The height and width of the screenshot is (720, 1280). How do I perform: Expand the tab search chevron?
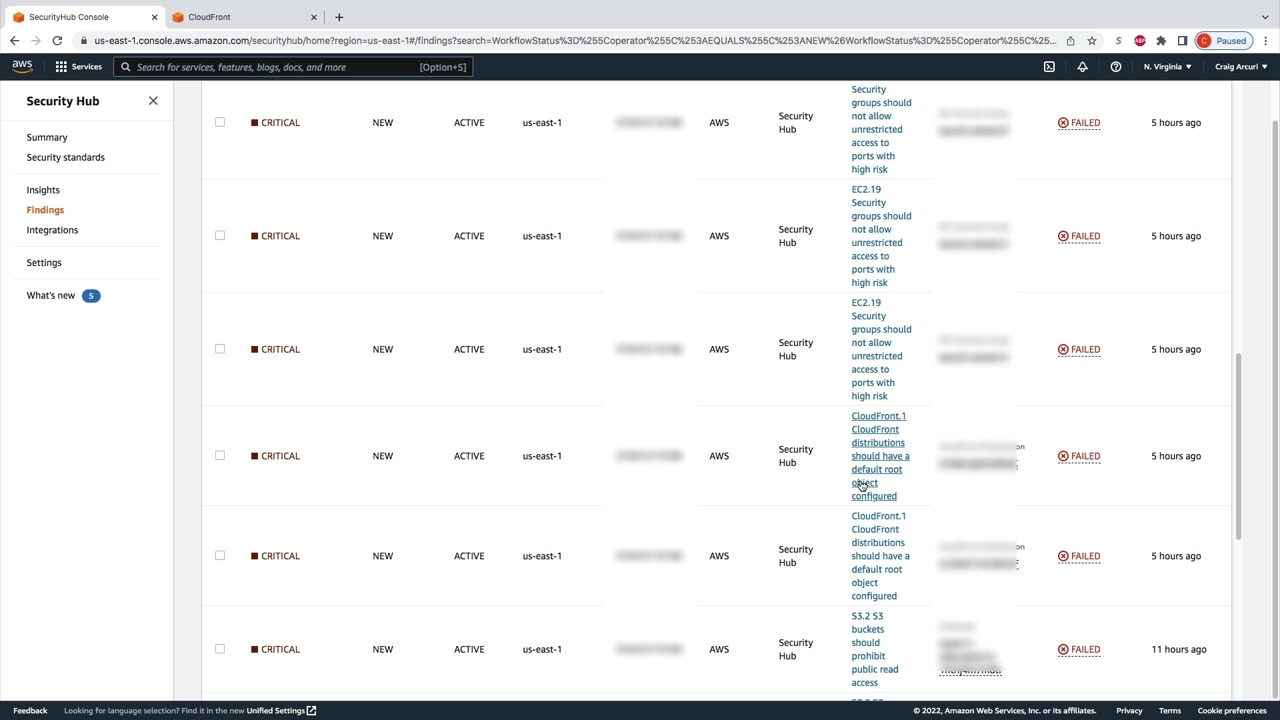point(1266,17)
